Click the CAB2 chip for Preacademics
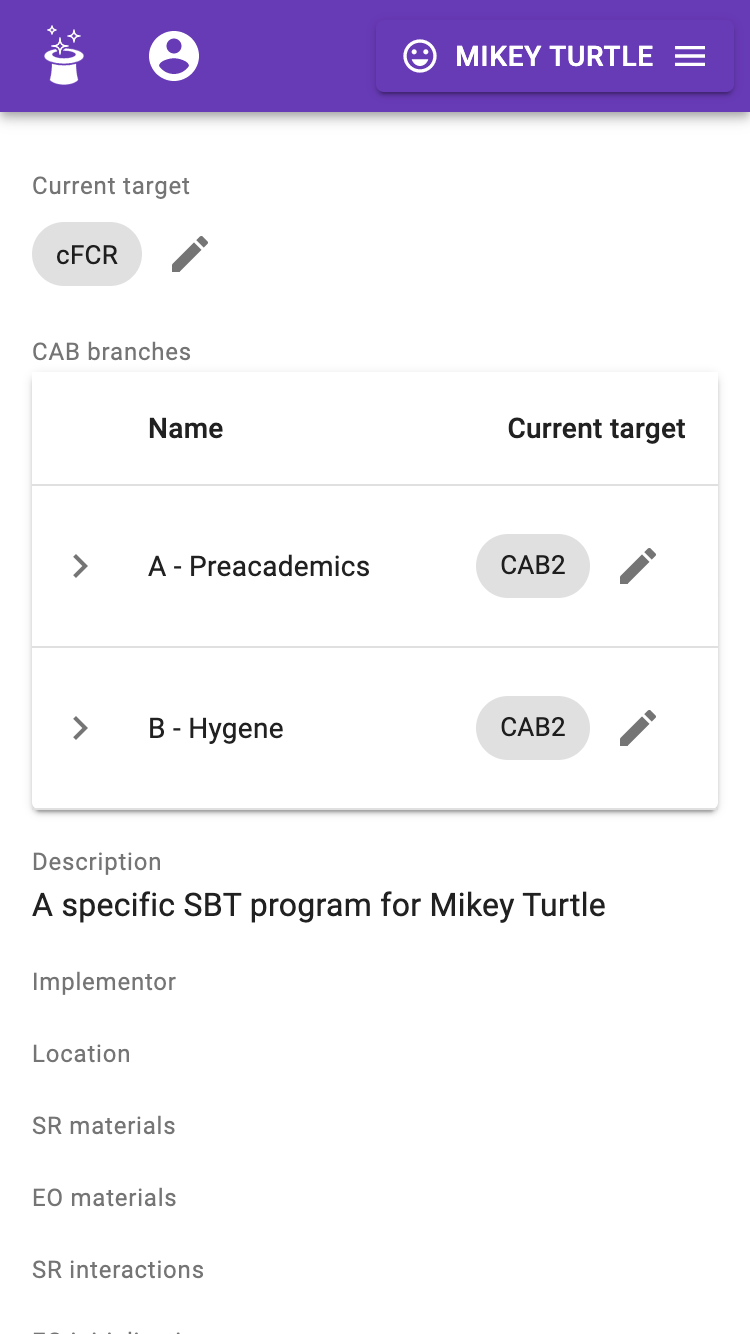 pyautogui.click(x=533, y=566)
